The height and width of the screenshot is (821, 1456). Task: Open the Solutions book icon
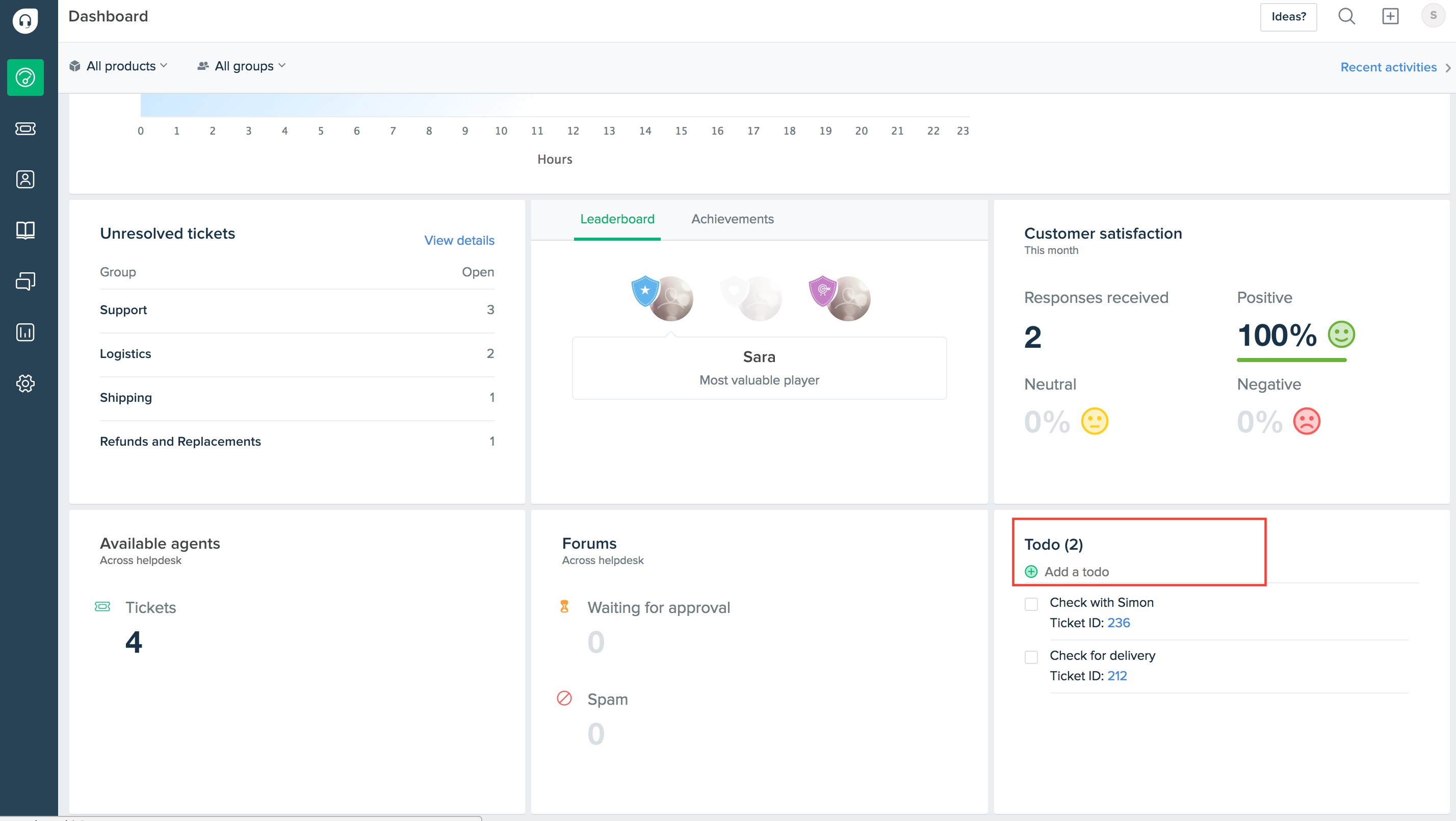[x=25, y=230]
